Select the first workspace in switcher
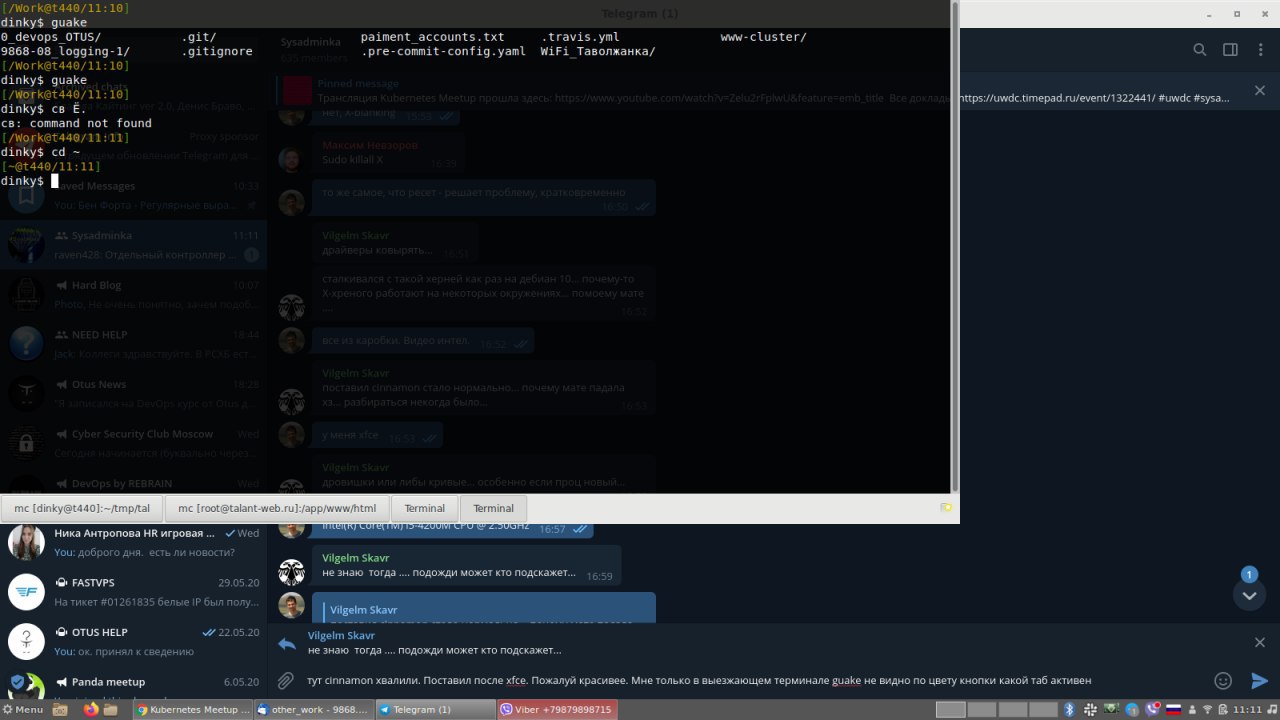The image size is (1280, 720). click(950, 709)
